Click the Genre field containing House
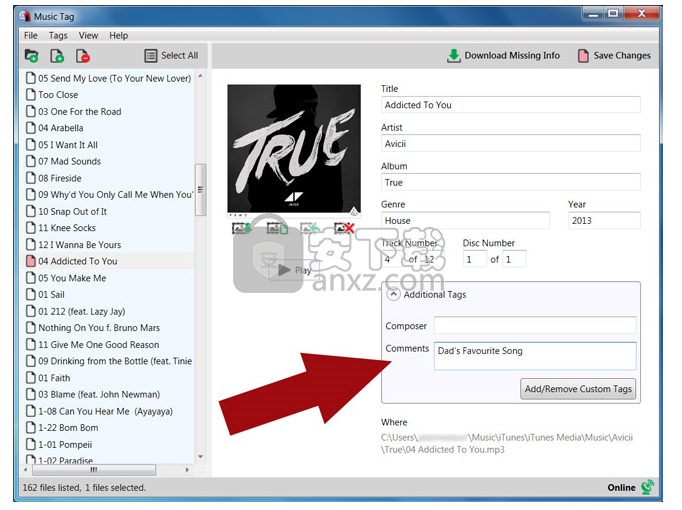 pos(465,220)
